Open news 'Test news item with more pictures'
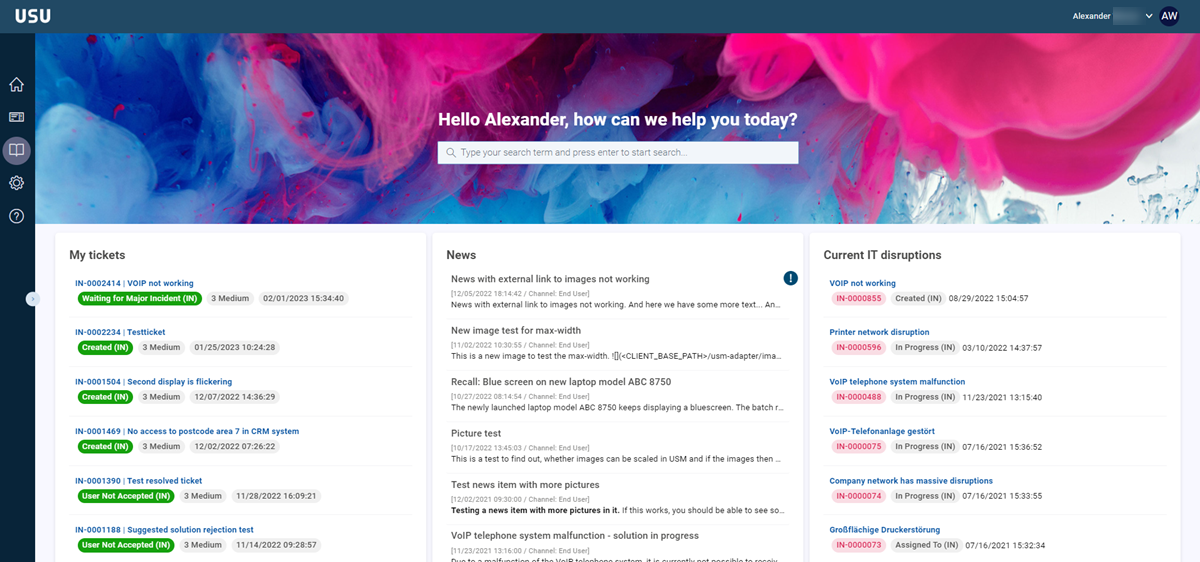Image resolution: width=1200 pixels, height=562 pixels. pyautogui.click(x=525, y=484)
